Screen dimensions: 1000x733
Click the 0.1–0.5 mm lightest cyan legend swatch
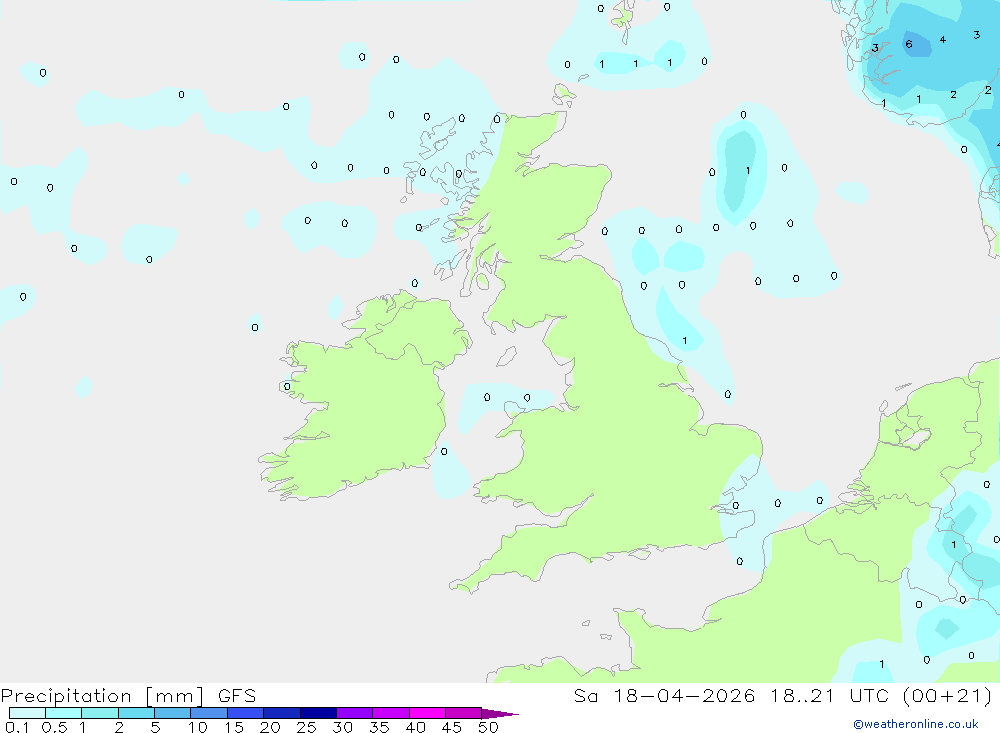pyautogui.click(x=27, y=713)
